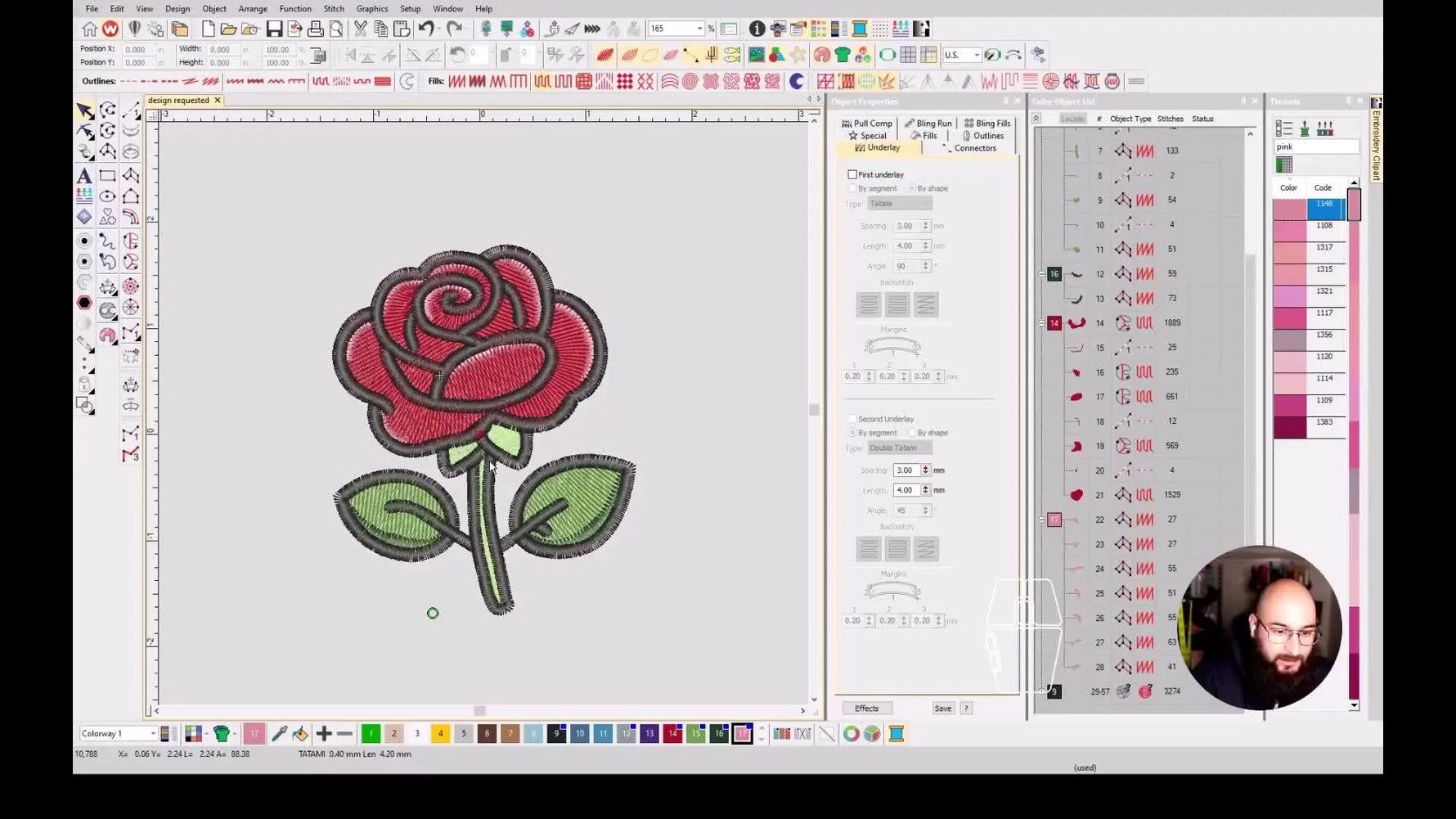Collapse the color 17 group in the object list
This screenshot has height=819, width=1456.
coord(1041,520)
